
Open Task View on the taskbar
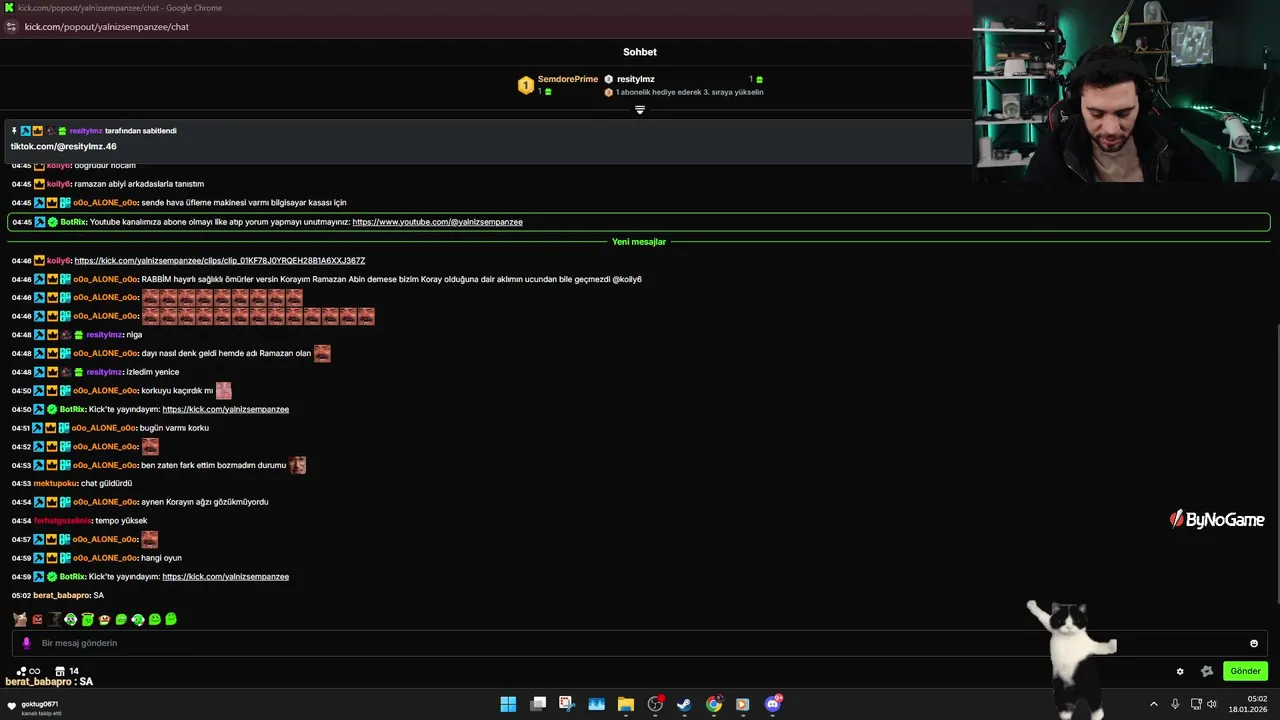pos(538,704)
